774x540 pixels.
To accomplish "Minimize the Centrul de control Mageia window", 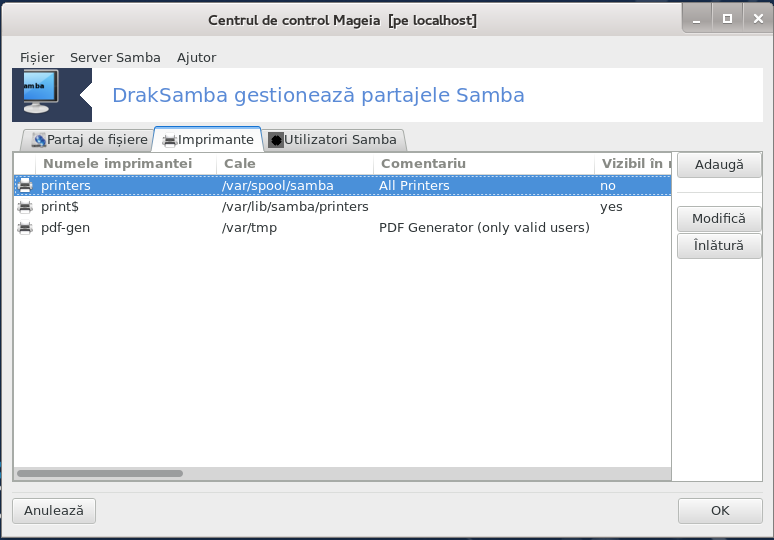I will click(x=697, y=19).
